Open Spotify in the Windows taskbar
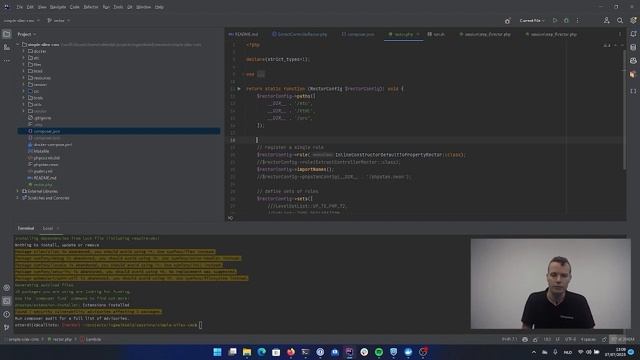 [379, 352]
